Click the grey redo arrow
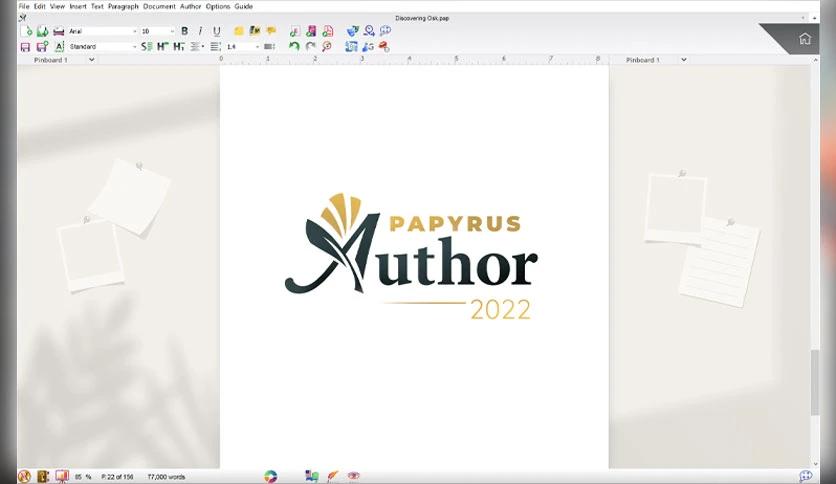The width and height of the screenshot is (836, 484). 311,47
